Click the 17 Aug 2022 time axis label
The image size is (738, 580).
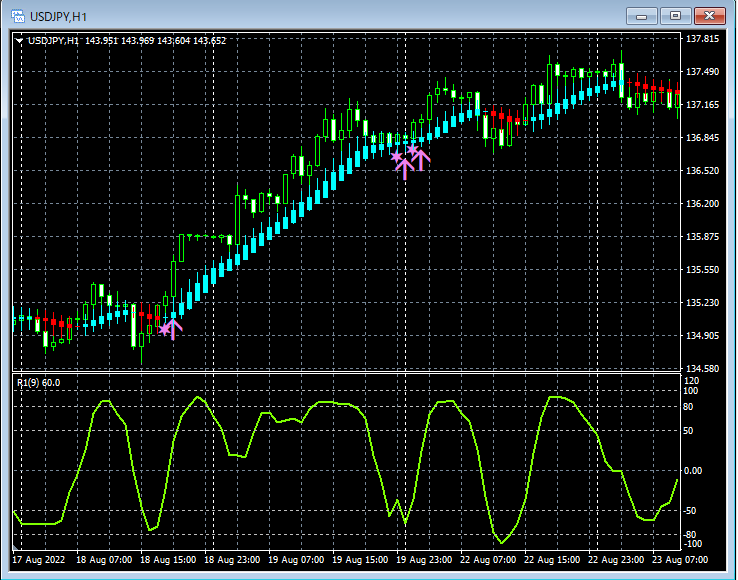coord(41,560)
